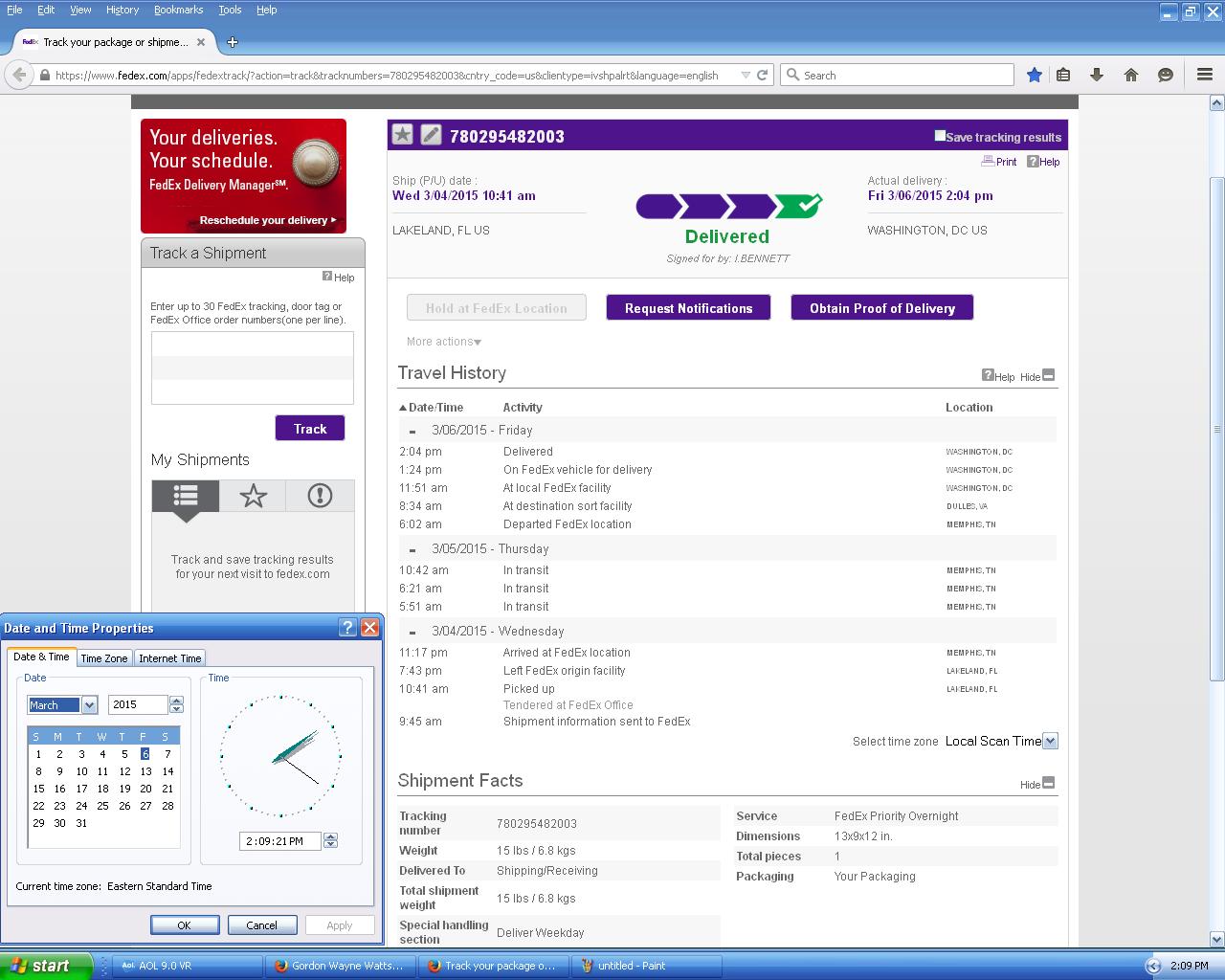Open the File menu
The height and width of the screenshot is (980, 1225).
point(14,10)
